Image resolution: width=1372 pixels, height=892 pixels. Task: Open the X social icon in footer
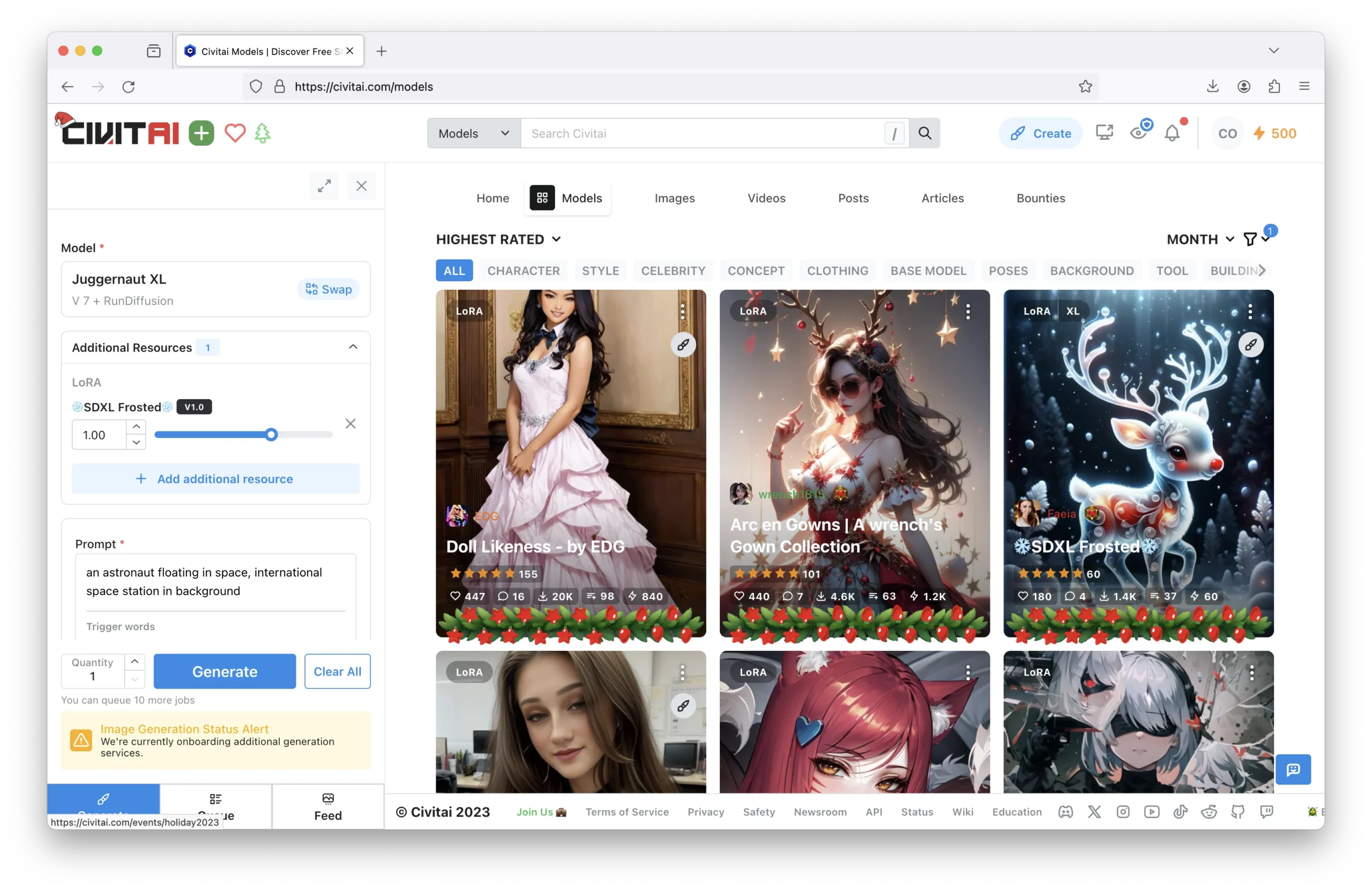1094,812
